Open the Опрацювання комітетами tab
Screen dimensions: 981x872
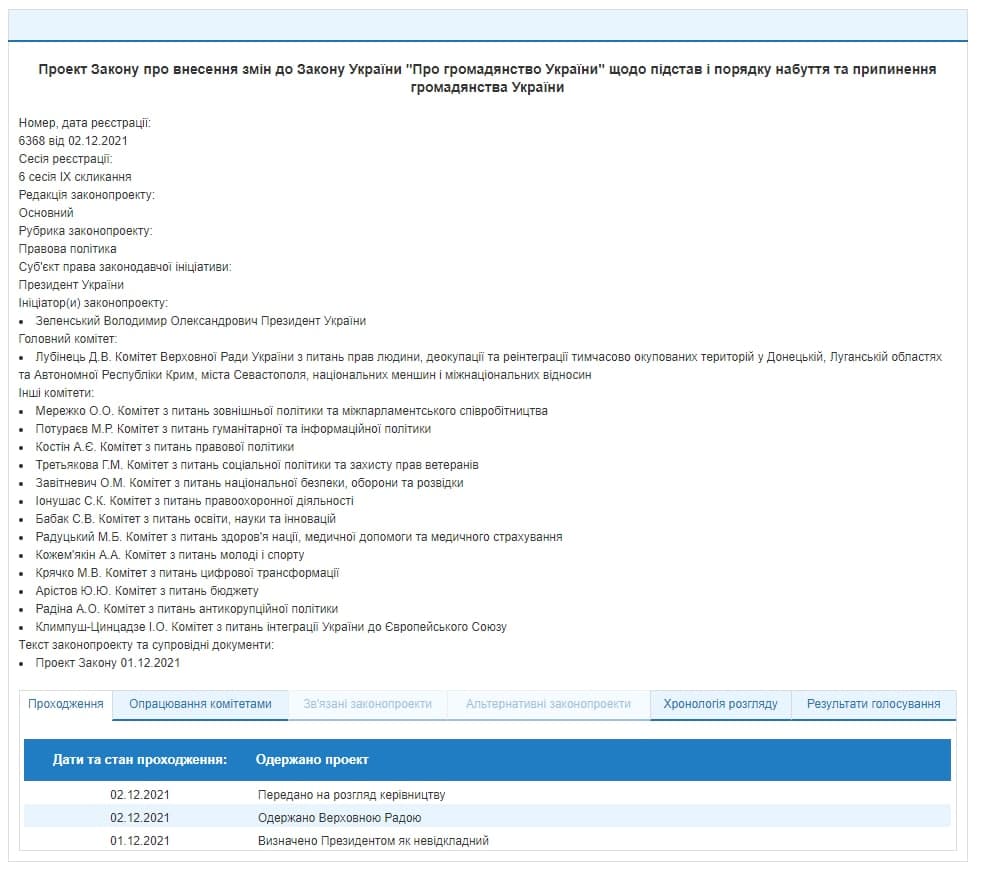tap(200, 704)
